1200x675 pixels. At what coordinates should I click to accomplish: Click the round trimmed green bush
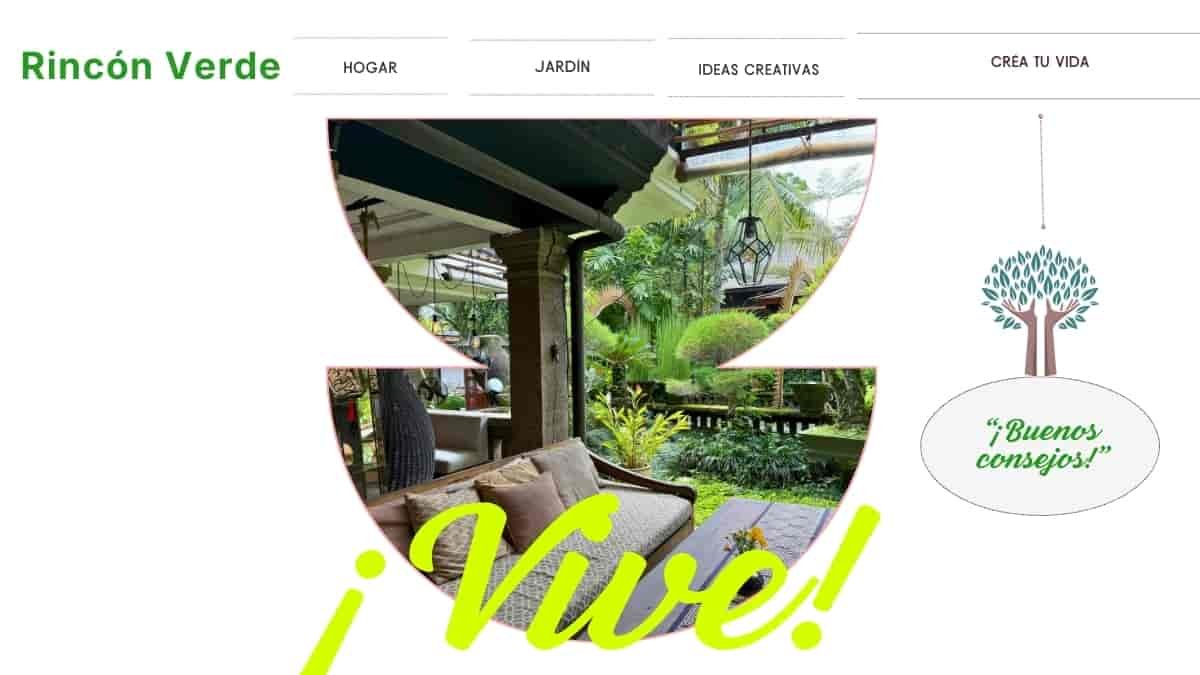[x=722, y=337]
